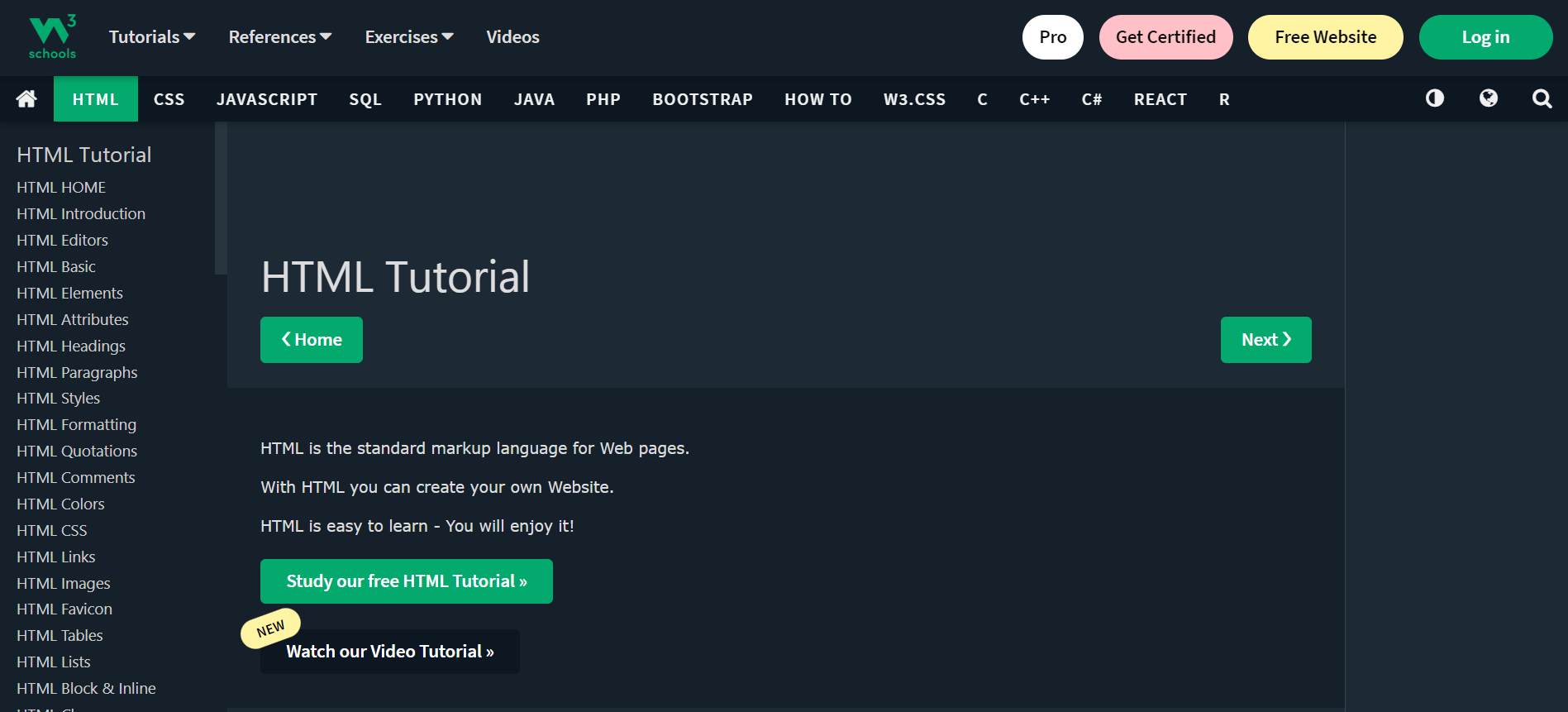Click the sidebar scrollbar thumb
This screenshot has height=712, width=1568.
tap(221, 198)
